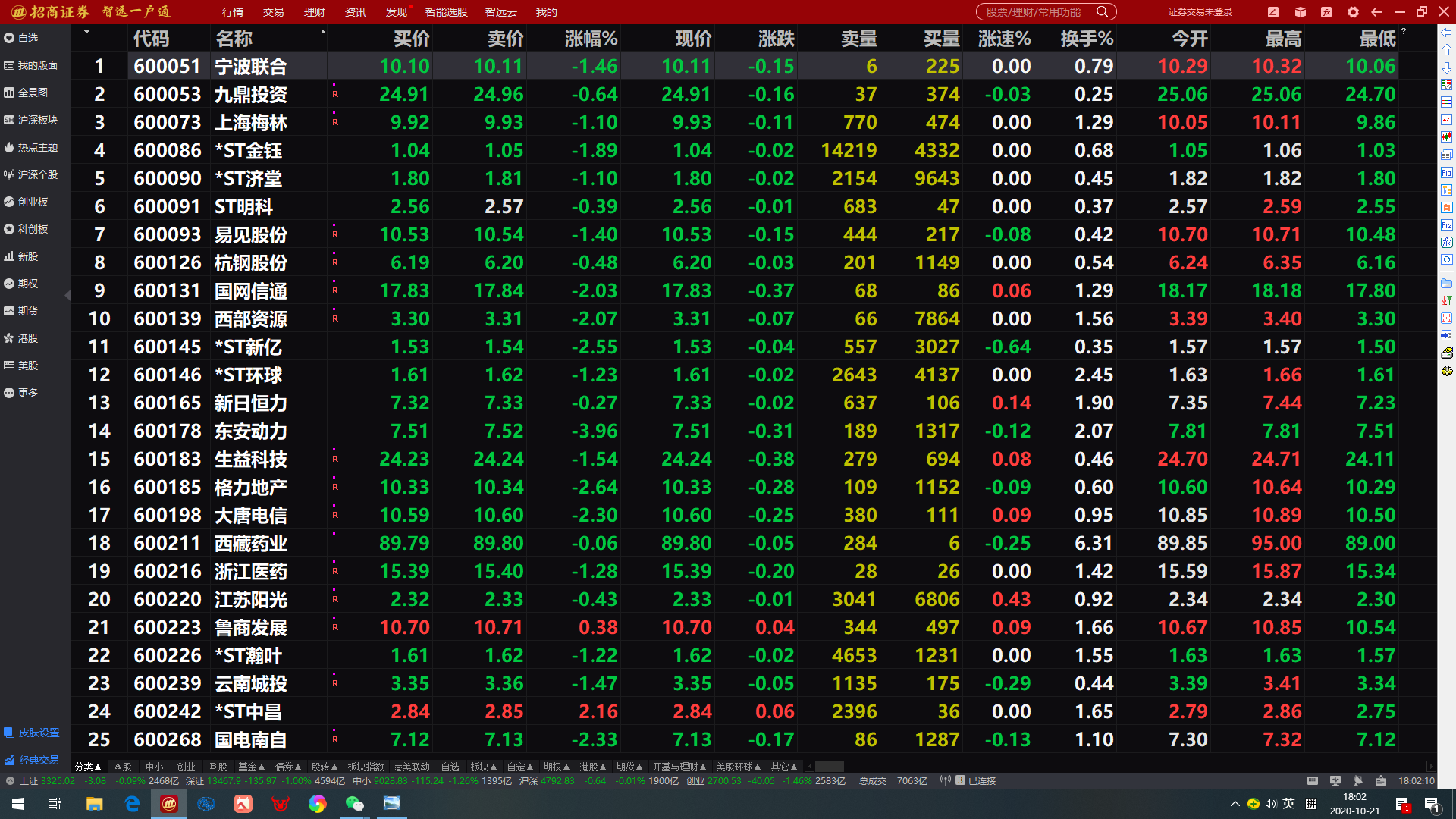1456x819 pixels.
Task: Open 自选 watchlist in left sidebar
Action: click(28, 38)
